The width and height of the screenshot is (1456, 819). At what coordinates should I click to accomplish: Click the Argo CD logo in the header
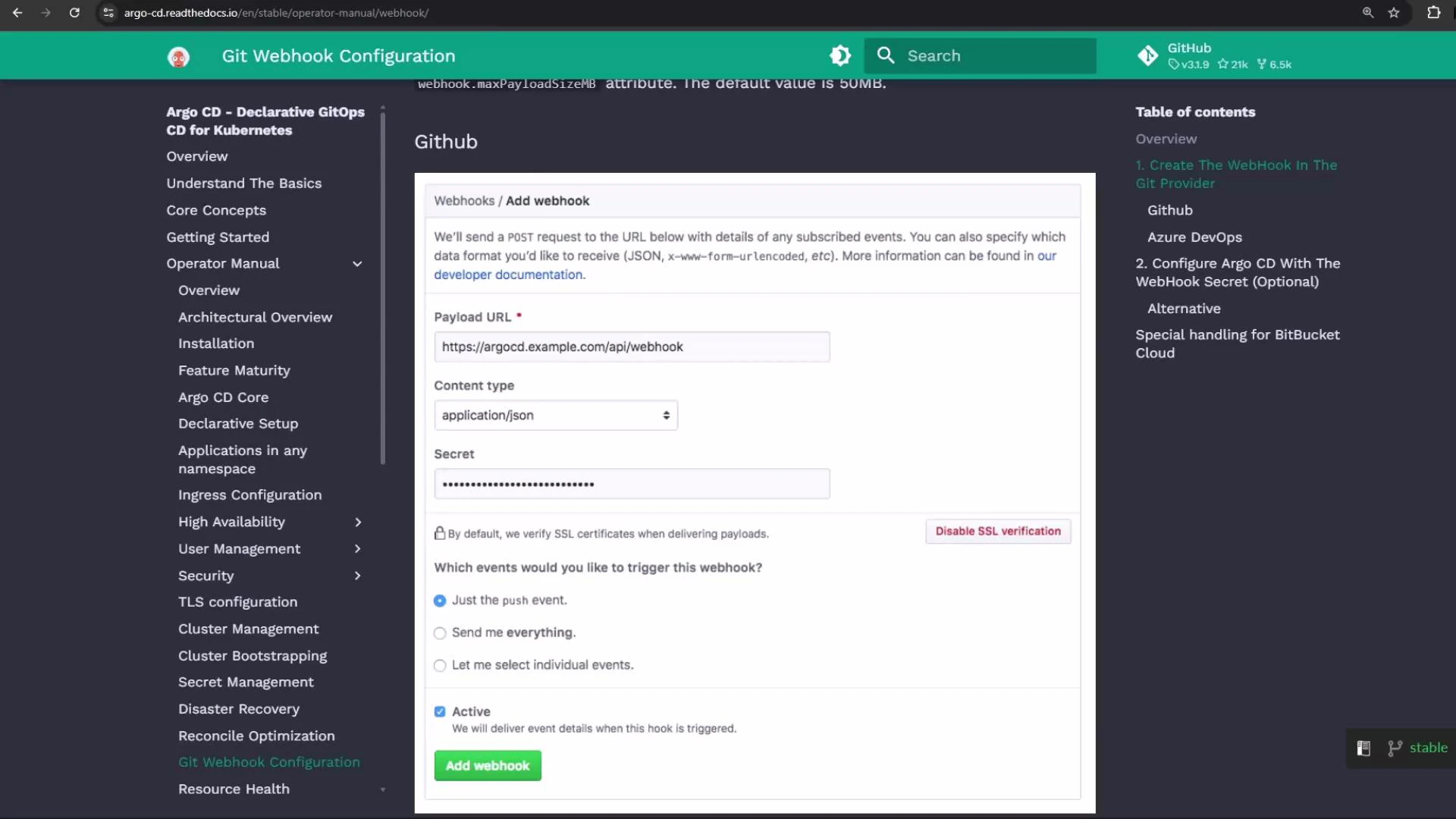(x=178, y=55)
